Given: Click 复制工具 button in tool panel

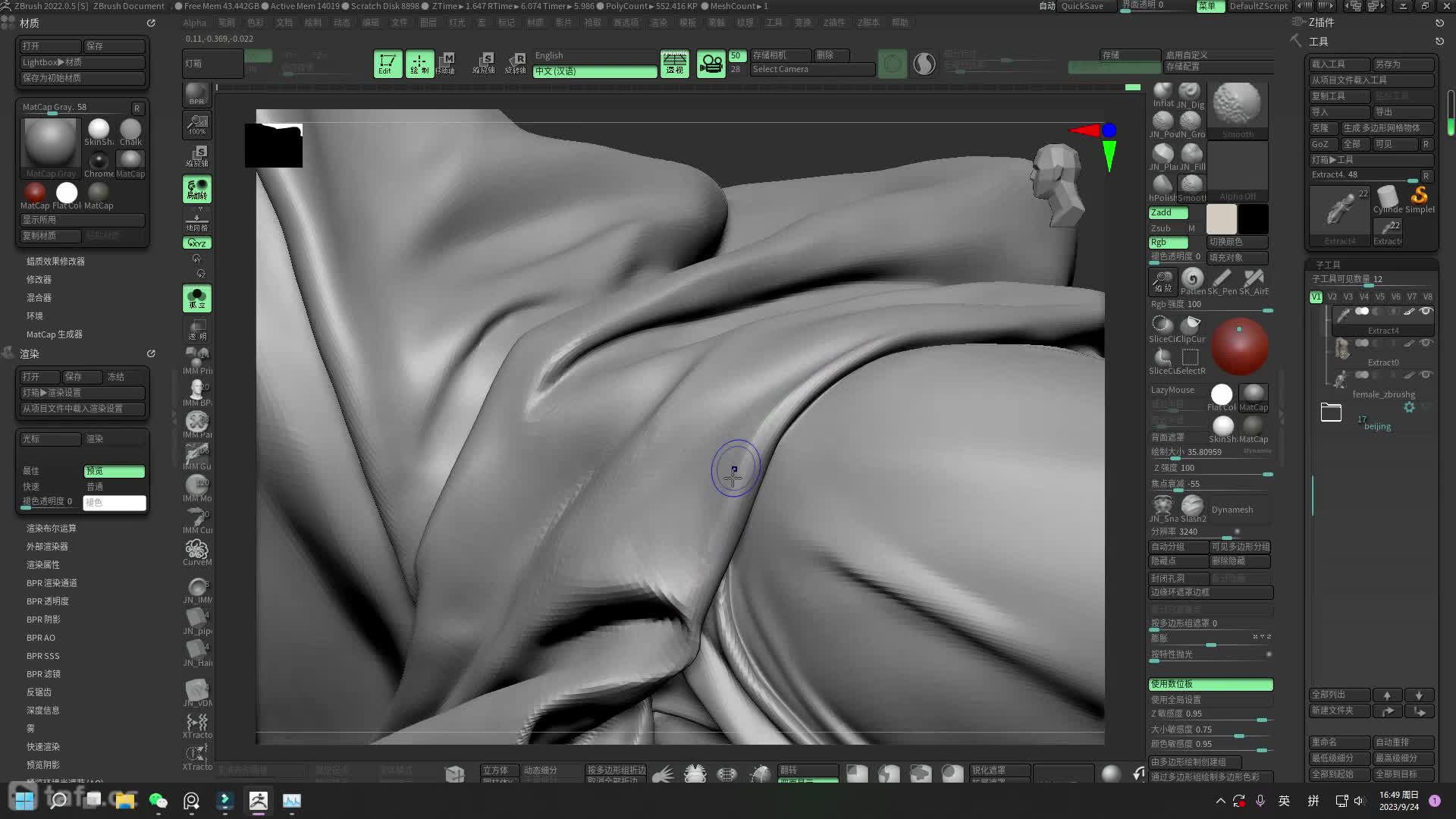Looking at the screenshot, I should click(x=1340, y=96).
